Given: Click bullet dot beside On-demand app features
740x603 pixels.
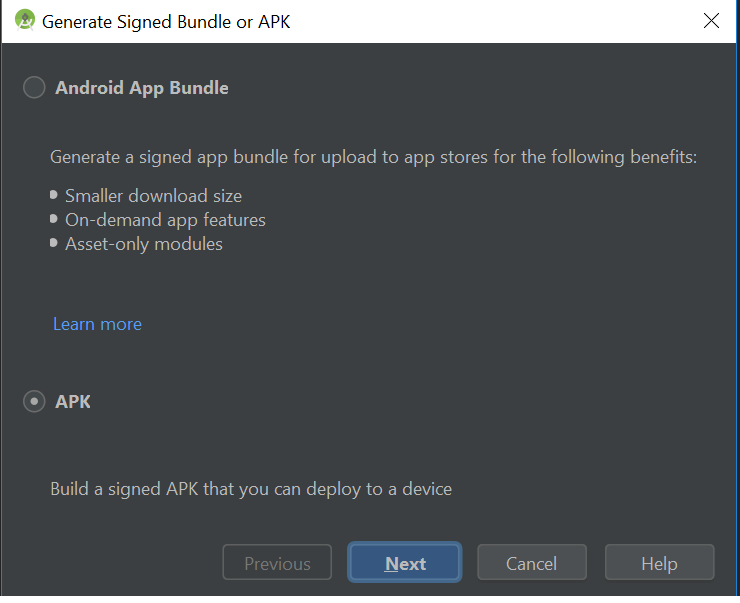Looking at the screenshot, I should click(54, 219).
